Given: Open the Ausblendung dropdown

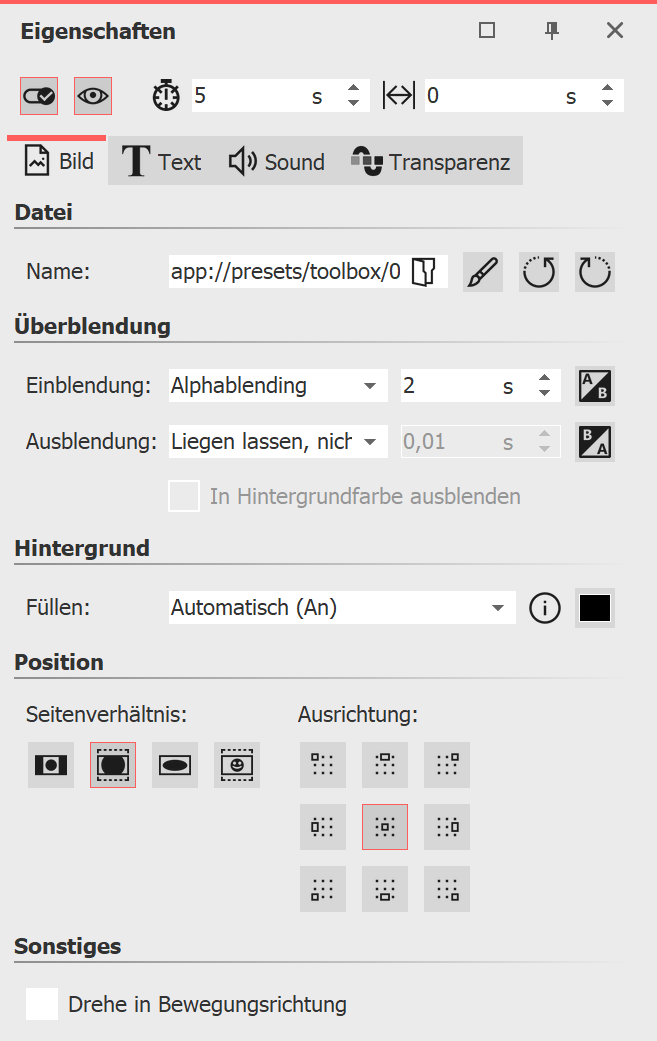Looking at the screenshot, I should 277,441.
